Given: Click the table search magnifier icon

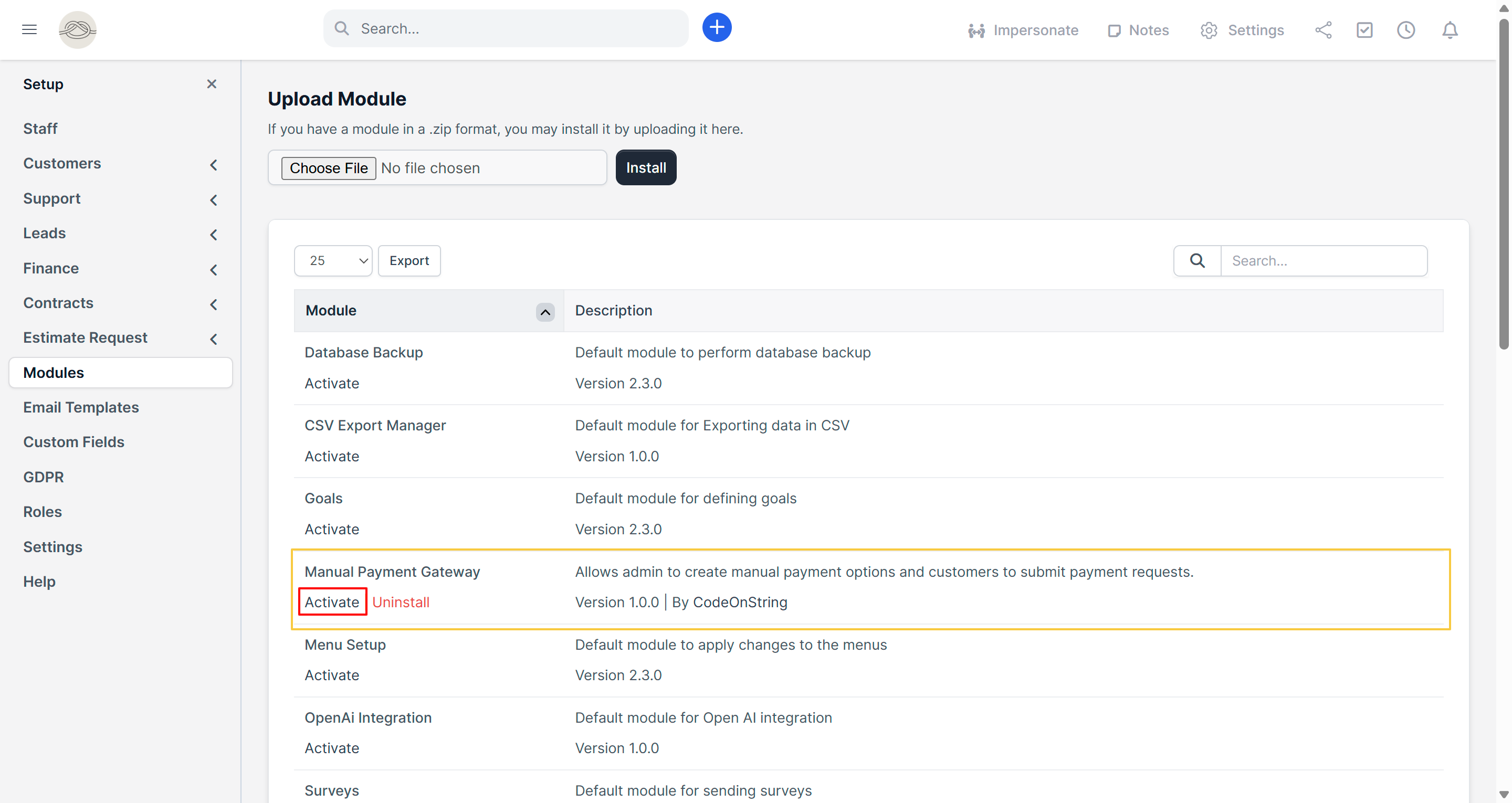Looking at the screenshot, I should [1198, 261].
